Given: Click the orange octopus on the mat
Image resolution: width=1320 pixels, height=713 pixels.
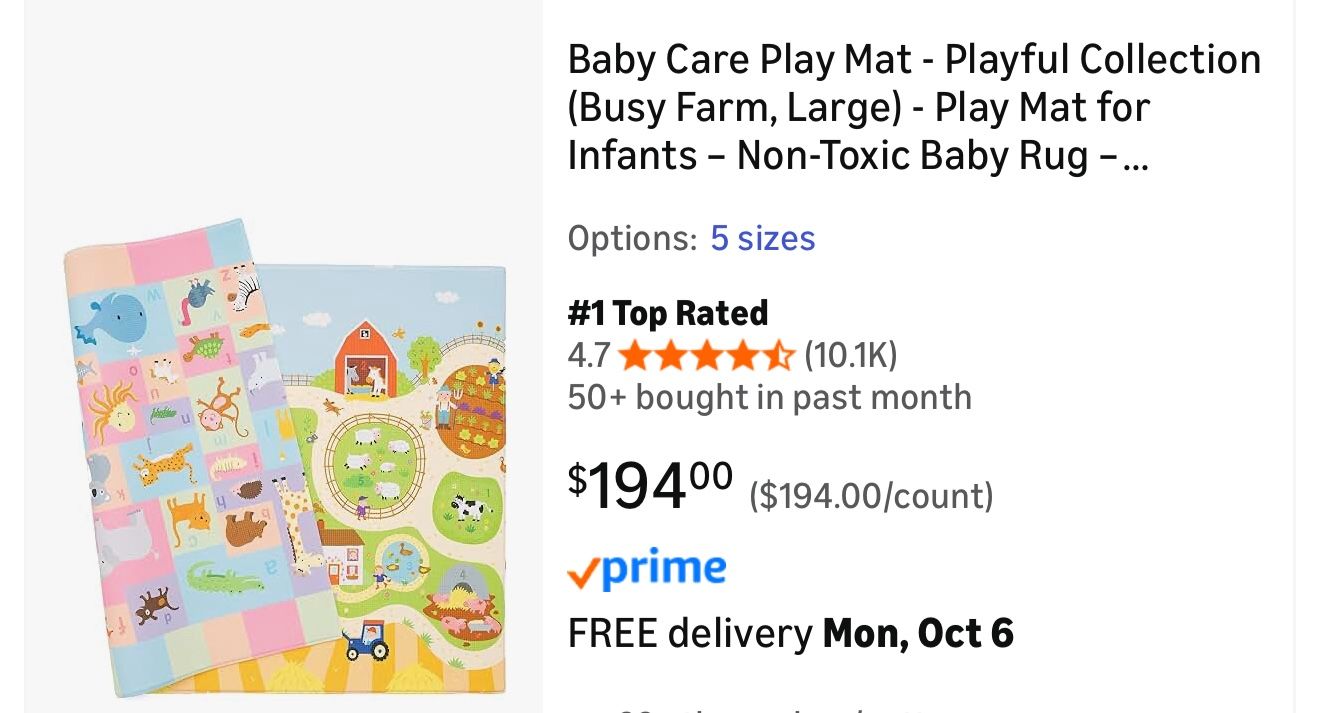Looking at the screenshot, I should coord(108,410).
